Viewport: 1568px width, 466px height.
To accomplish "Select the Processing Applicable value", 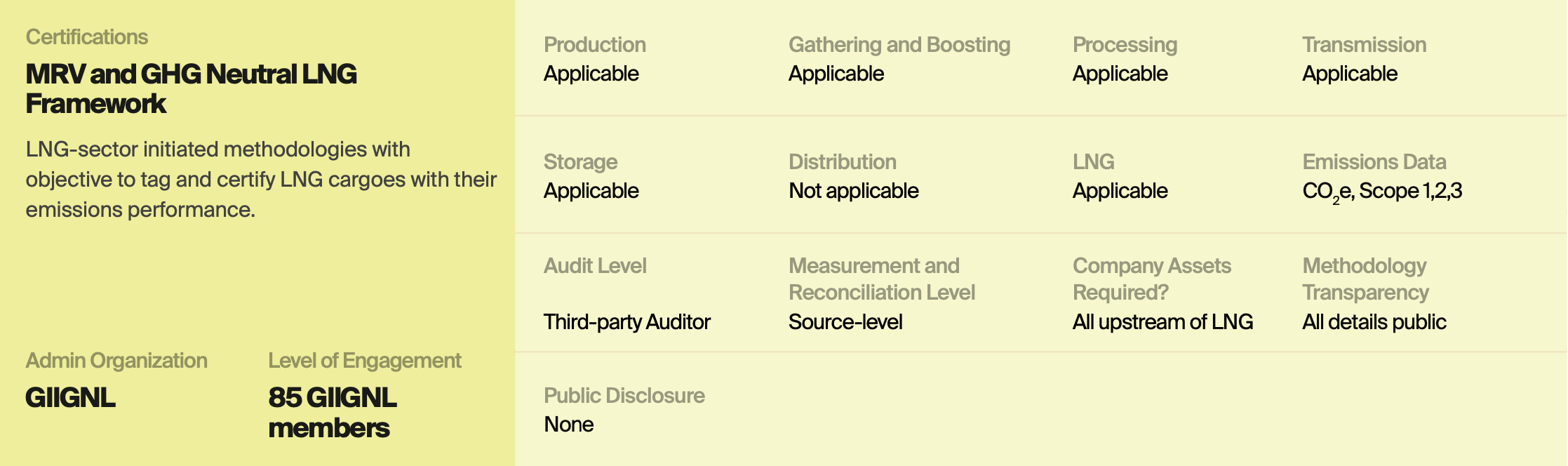I will (1120, 74).
